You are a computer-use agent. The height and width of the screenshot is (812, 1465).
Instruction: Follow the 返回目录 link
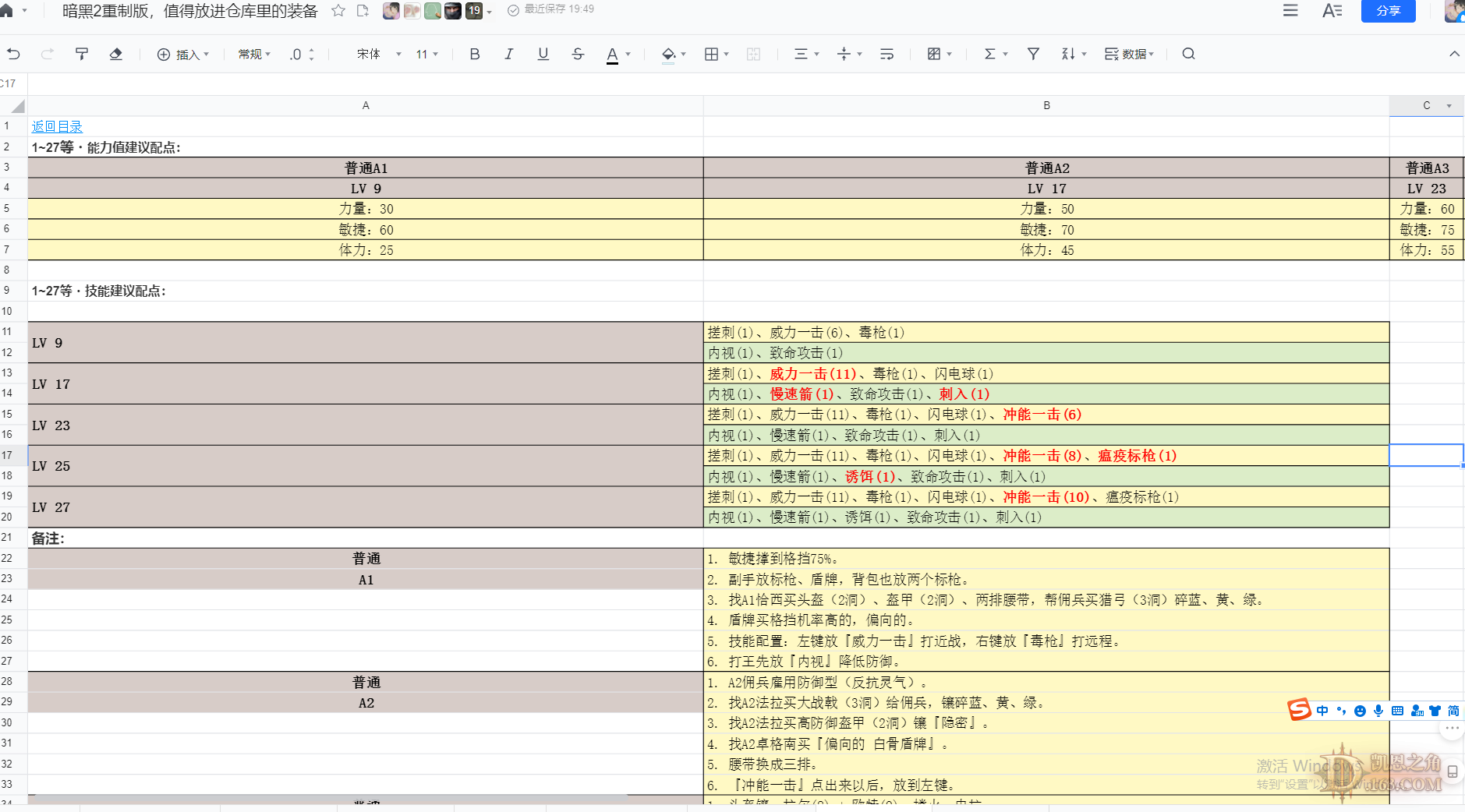point(57,126)
